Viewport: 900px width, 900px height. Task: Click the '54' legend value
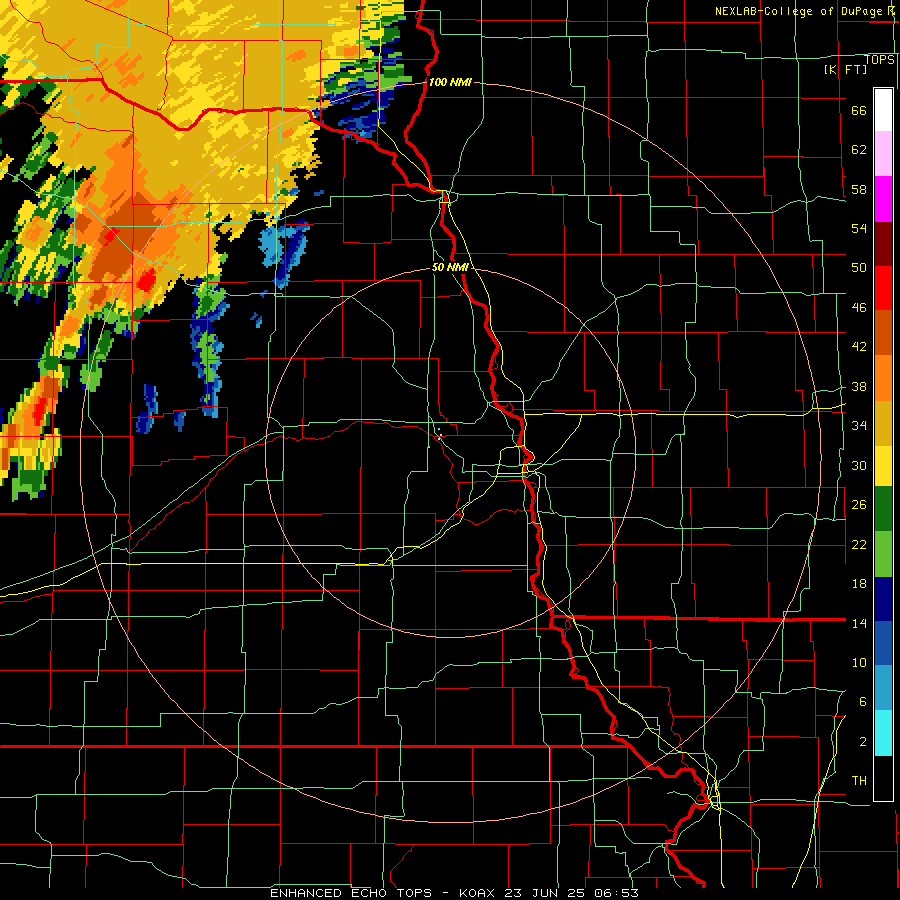859,228
